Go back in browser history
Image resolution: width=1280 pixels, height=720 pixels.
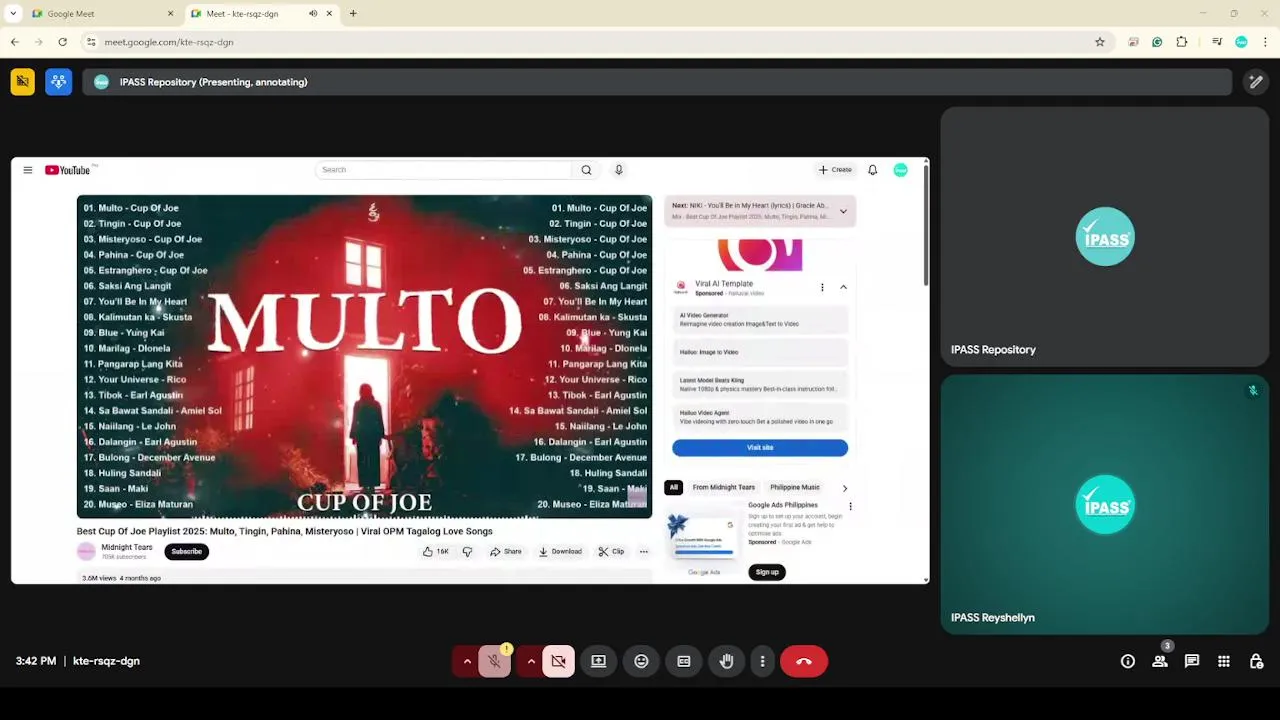[x=15, y=42]
